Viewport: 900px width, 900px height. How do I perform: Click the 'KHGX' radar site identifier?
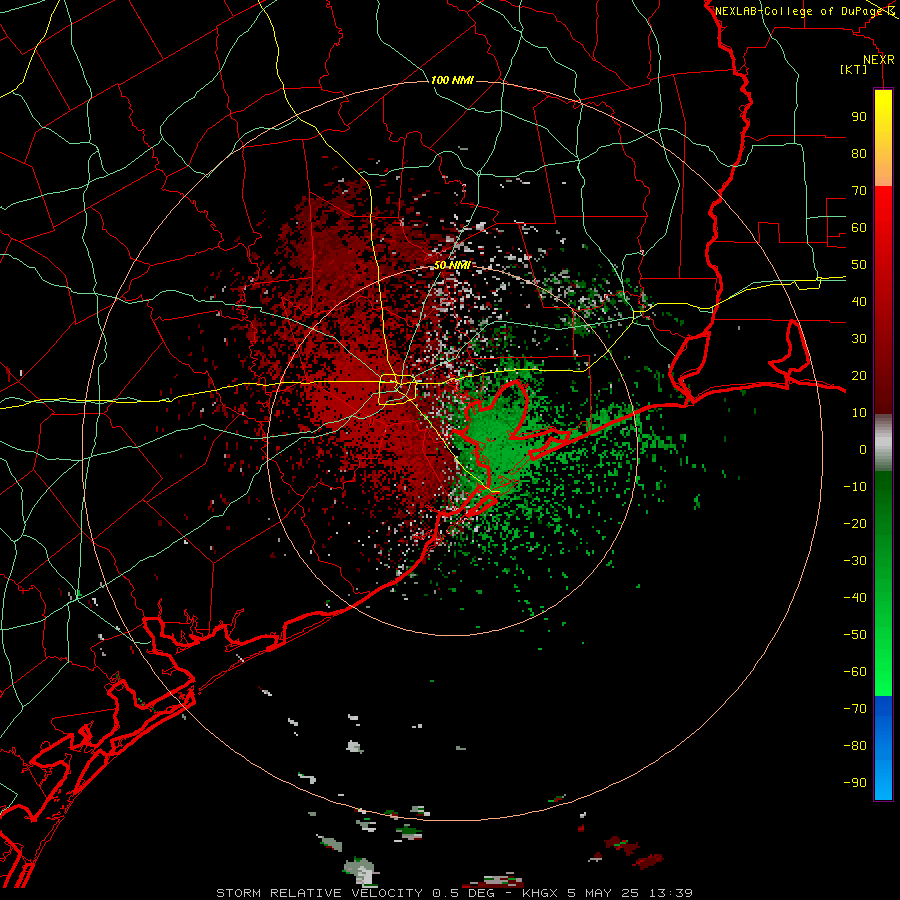(x=540, y=893)
